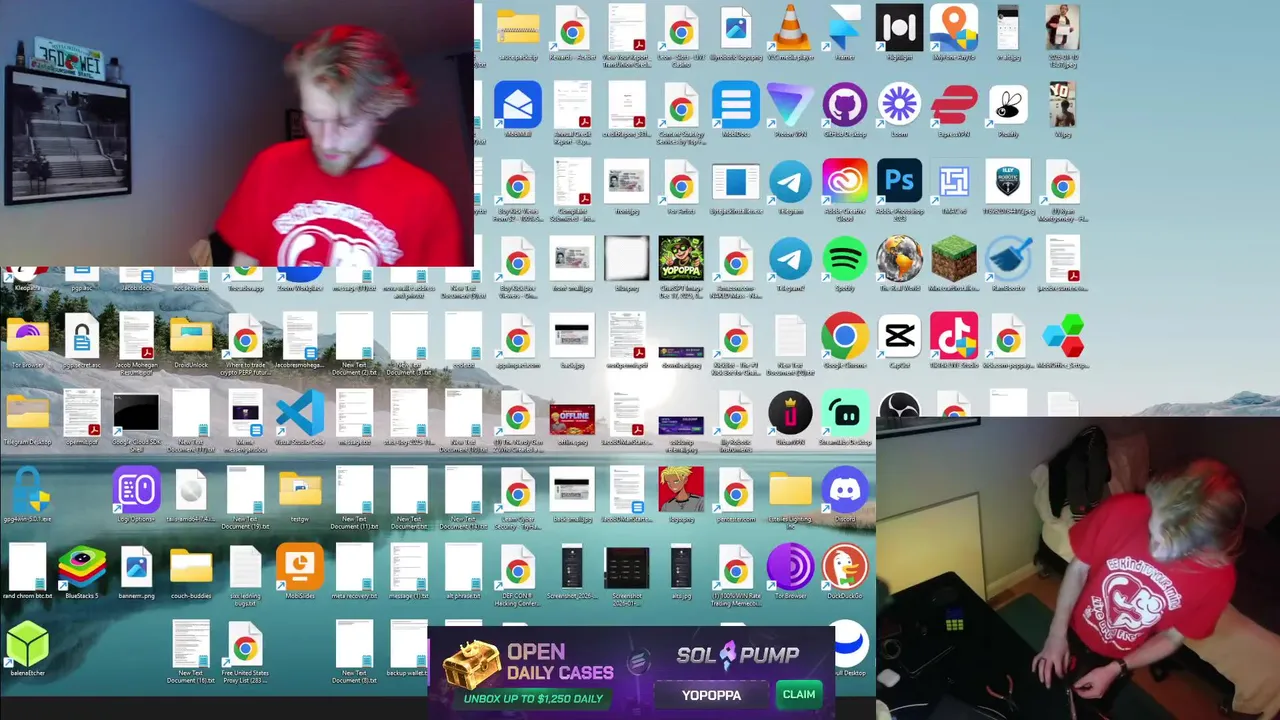This screenshot has height=720, width=1280.
Task: Select the zipped folder at top of desktop
Action: point(518,29)
